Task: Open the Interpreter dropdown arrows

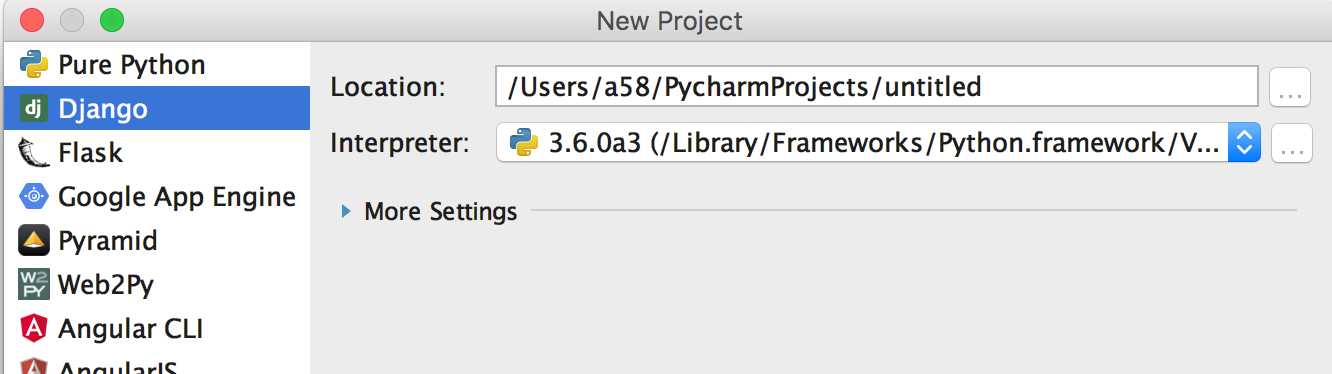Action: [x=1244, y=143]
